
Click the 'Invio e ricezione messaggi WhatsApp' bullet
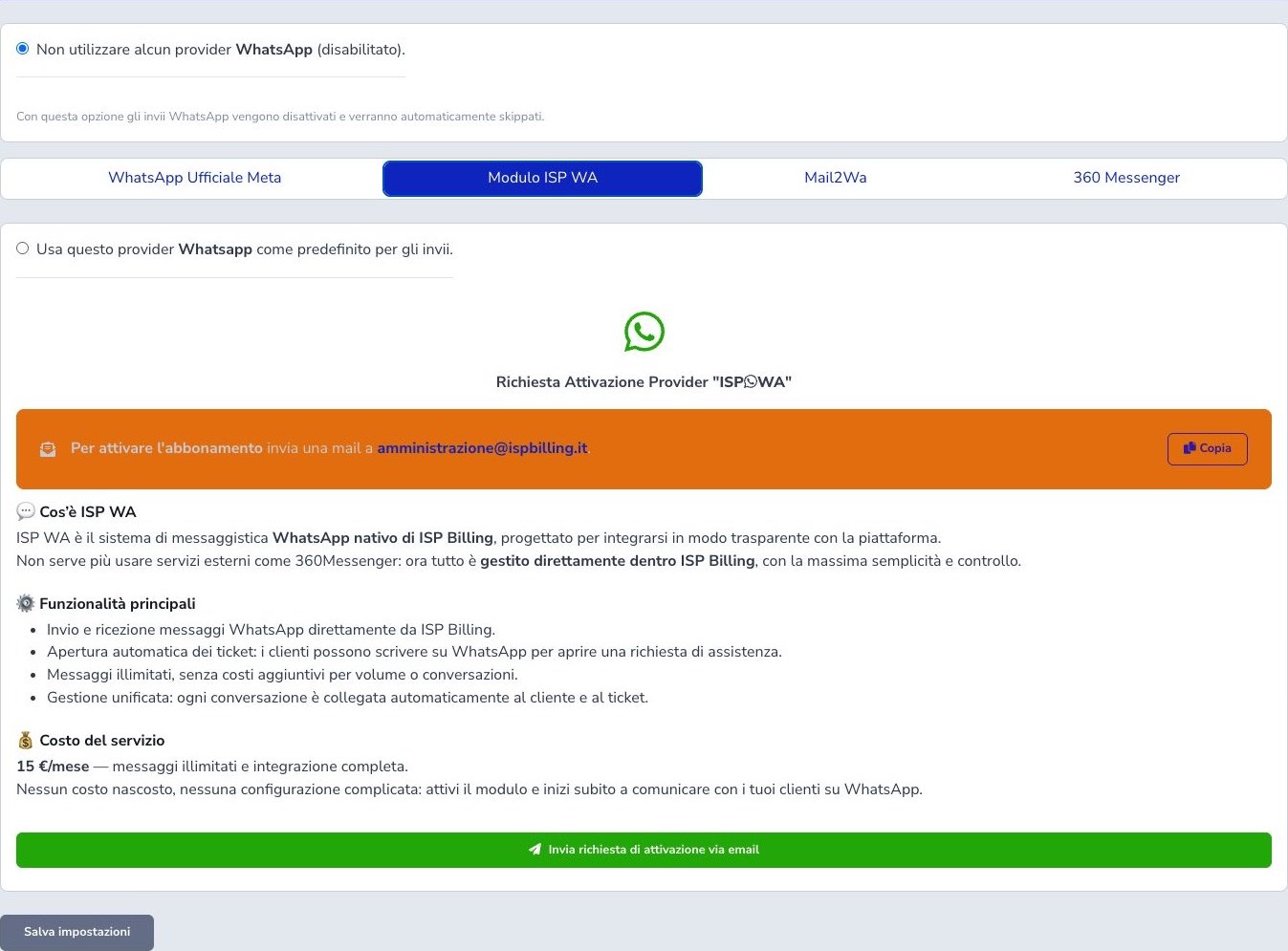click(271, 630)
